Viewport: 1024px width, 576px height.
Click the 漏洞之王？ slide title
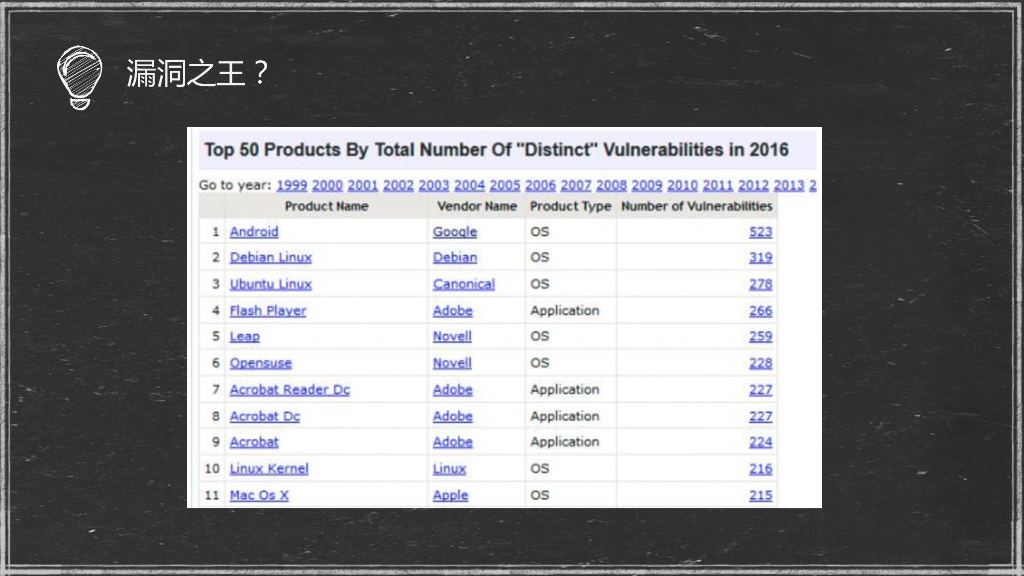199,72
